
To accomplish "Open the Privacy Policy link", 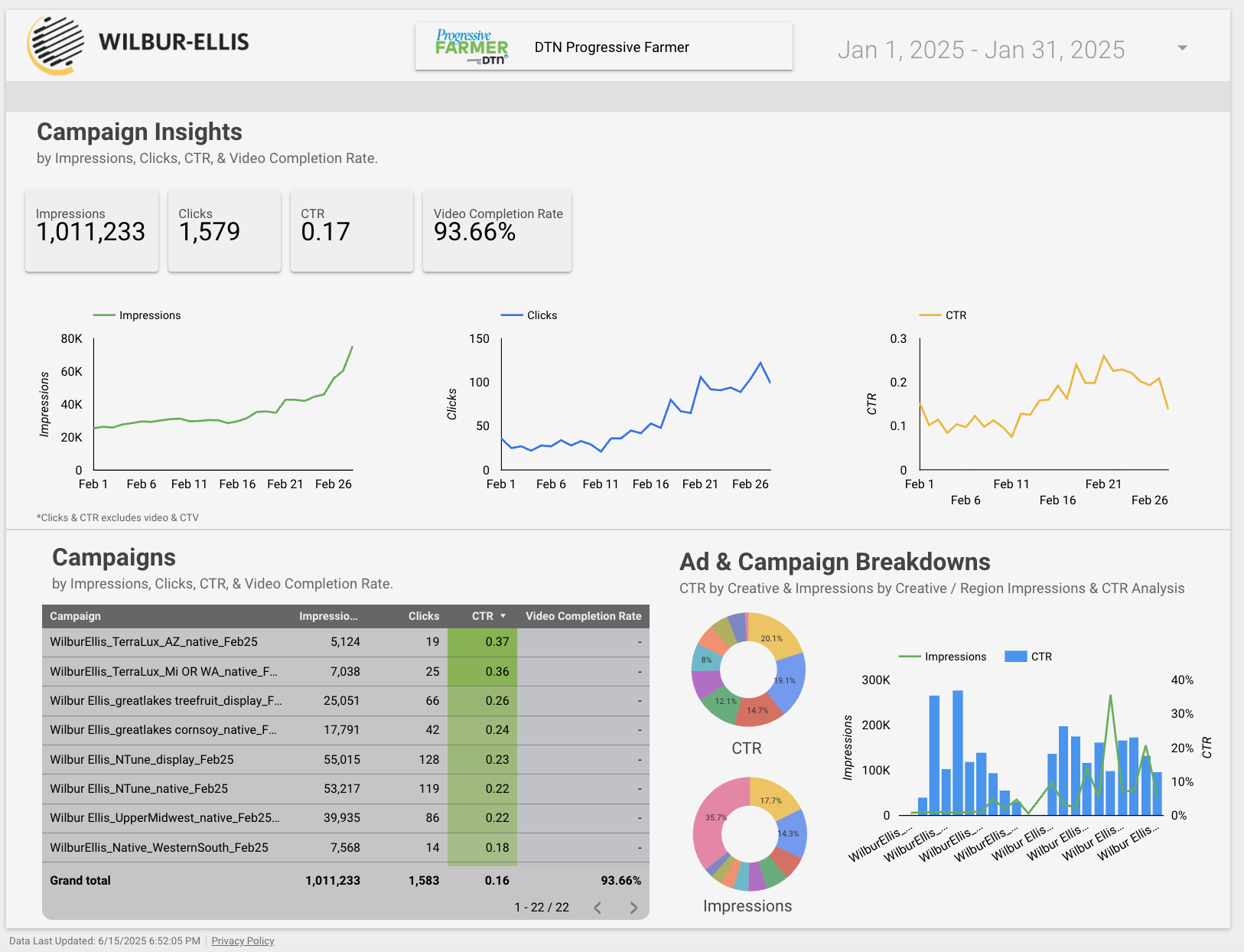I will click(243, 941).
